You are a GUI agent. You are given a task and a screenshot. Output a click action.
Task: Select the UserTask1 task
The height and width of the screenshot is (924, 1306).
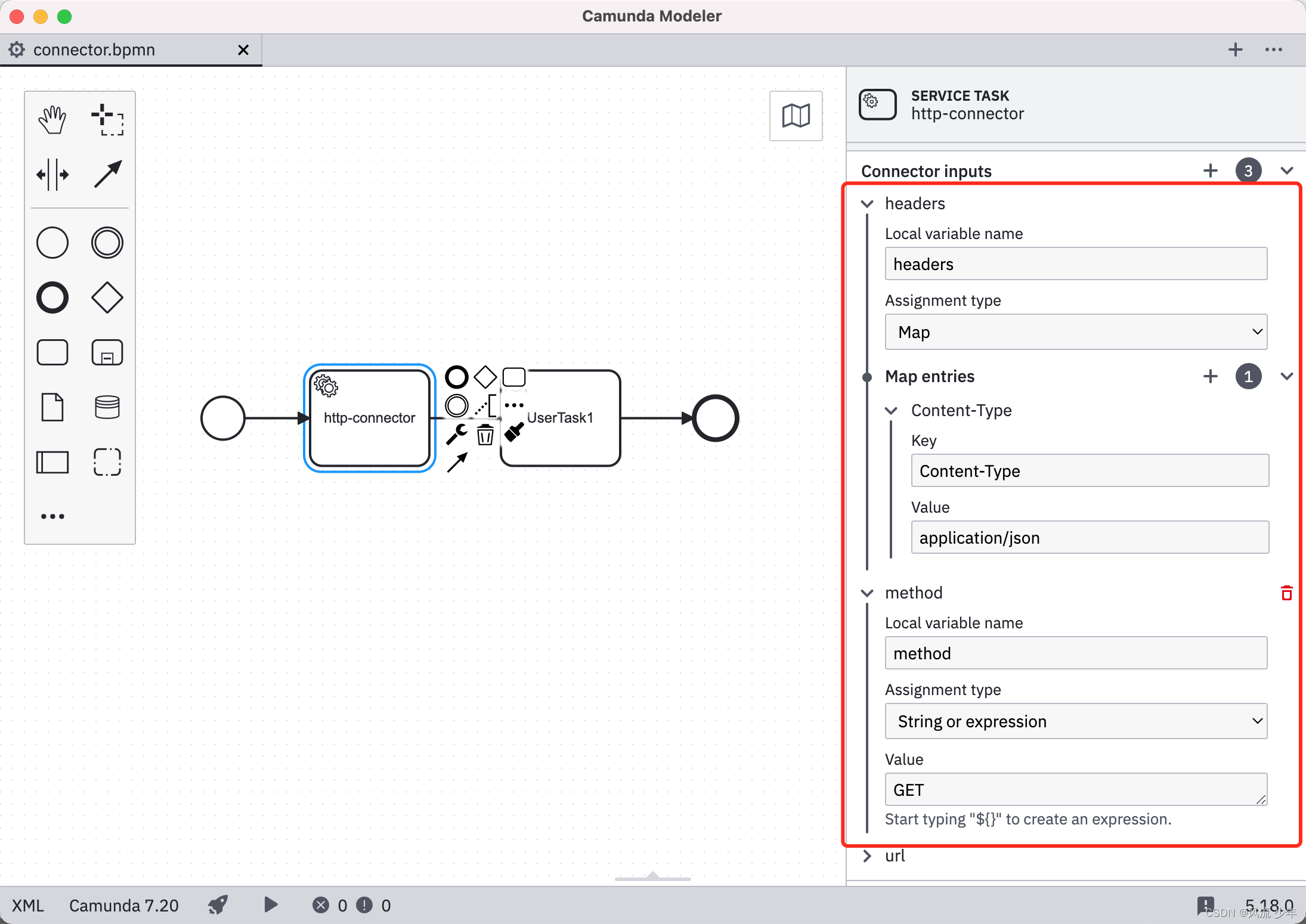click(x=561, y=418)
